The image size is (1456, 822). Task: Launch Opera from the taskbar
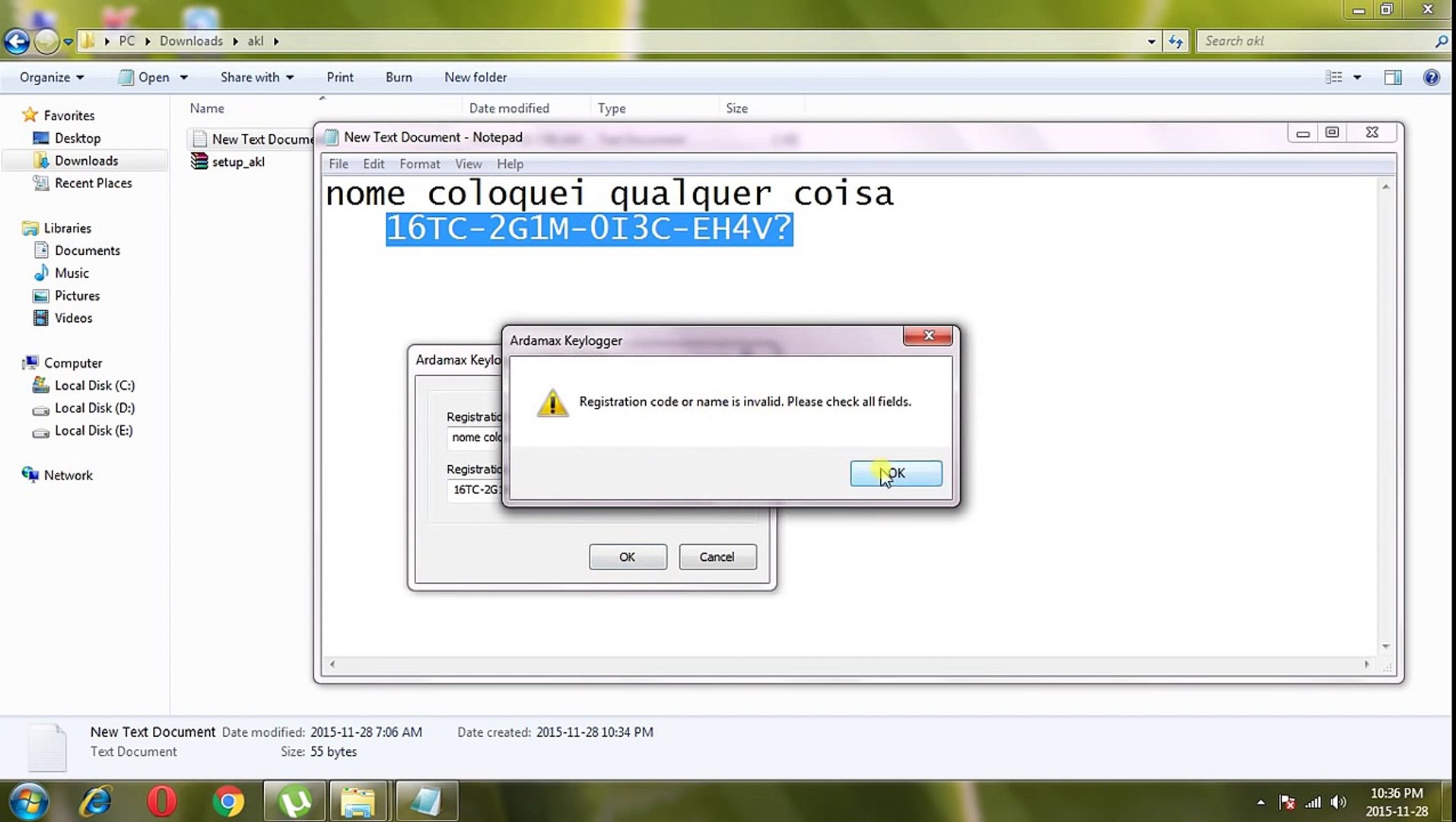(162, 801)
